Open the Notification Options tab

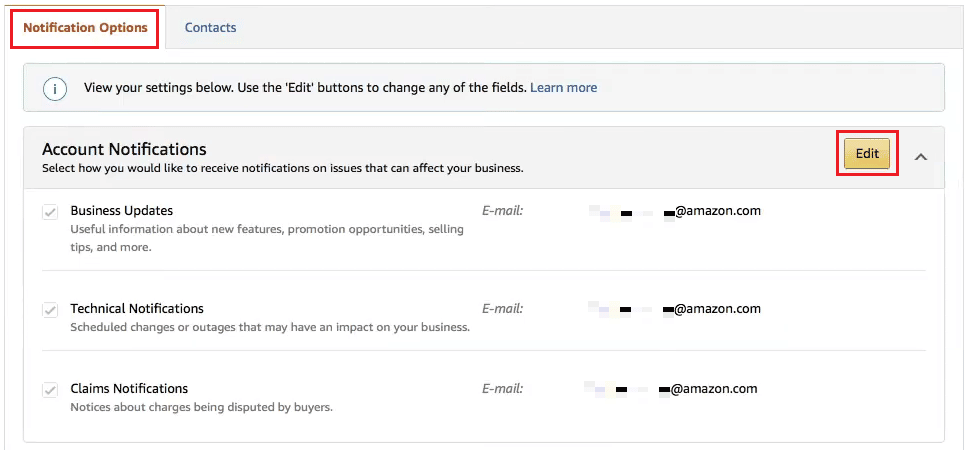click(85, 28)
